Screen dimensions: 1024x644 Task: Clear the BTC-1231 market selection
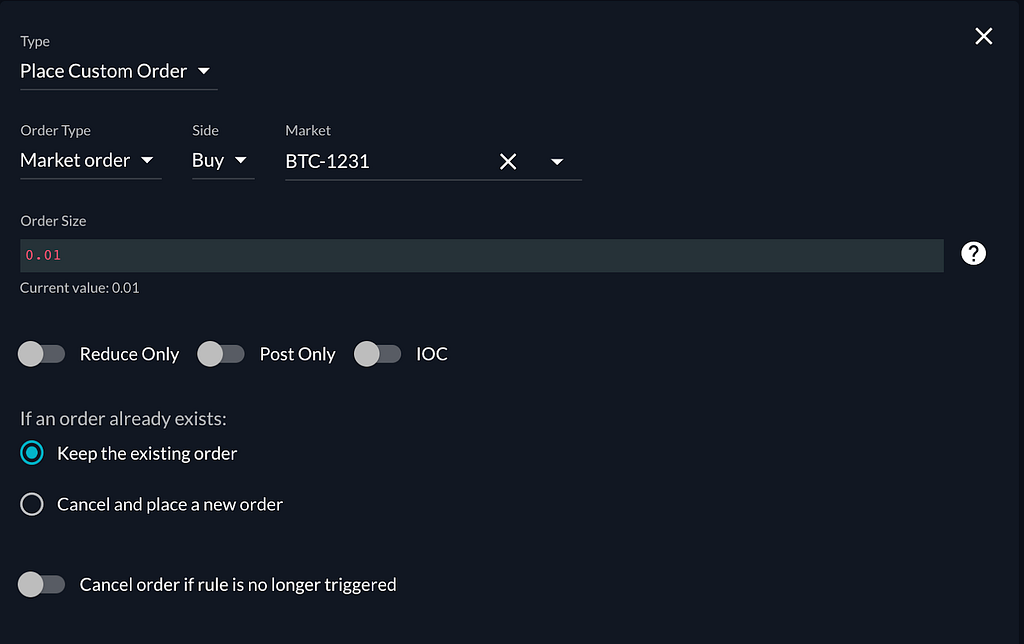(508, 161)
